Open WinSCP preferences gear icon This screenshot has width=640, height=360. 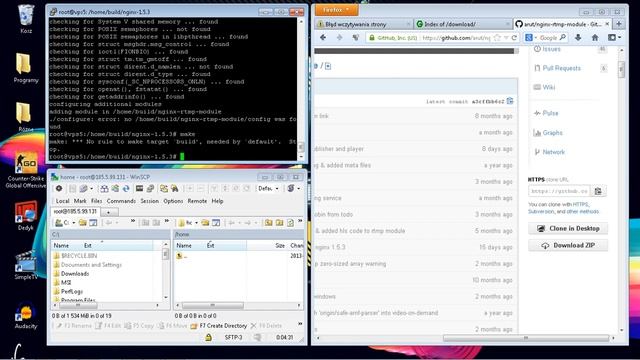tap(59, 188)
